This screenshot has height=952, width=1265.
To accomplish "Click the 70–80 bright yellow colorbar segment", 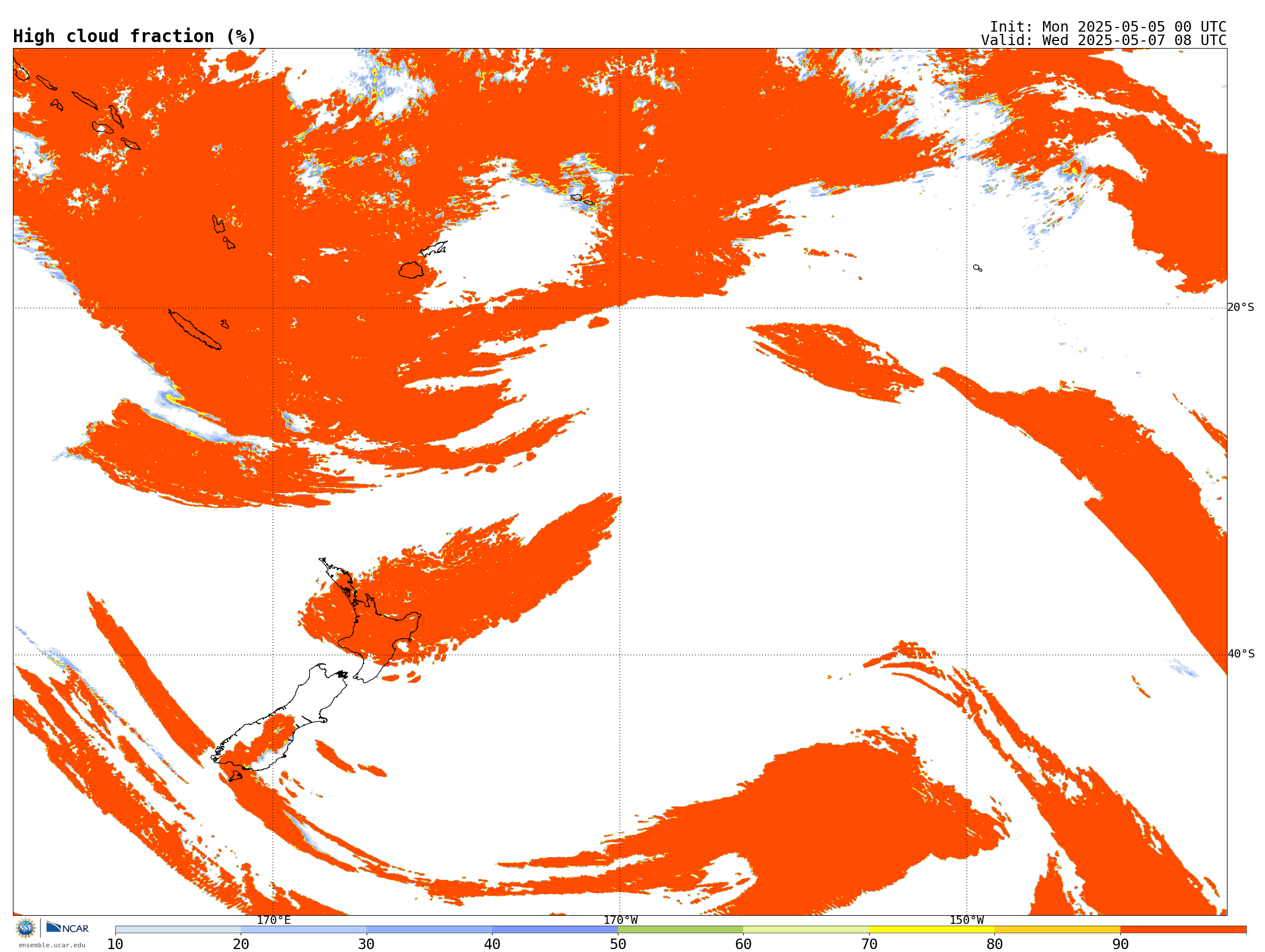I will point(932,930).
